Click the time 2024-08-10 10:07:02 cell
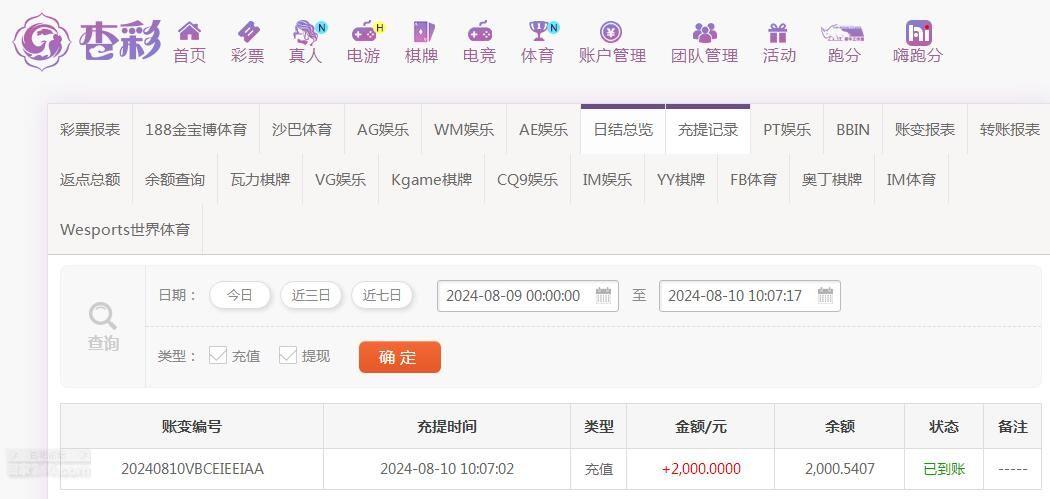Screen dimensions: 1050x499 [447, 469]
